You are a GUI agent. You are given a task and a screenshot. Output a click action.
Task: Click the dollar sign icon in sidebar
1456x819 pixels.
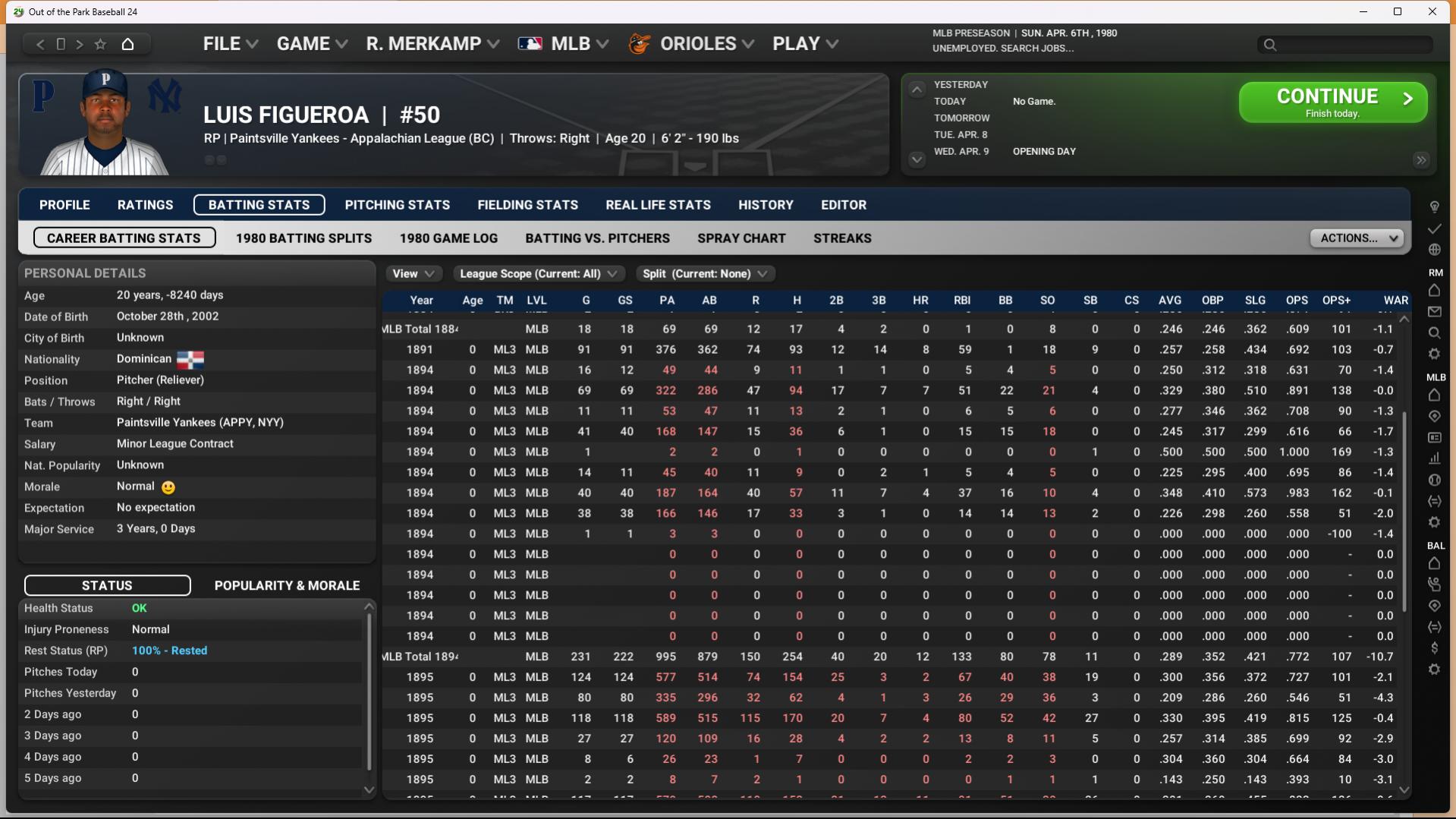pyautogui.click(x=1434, y=648)
